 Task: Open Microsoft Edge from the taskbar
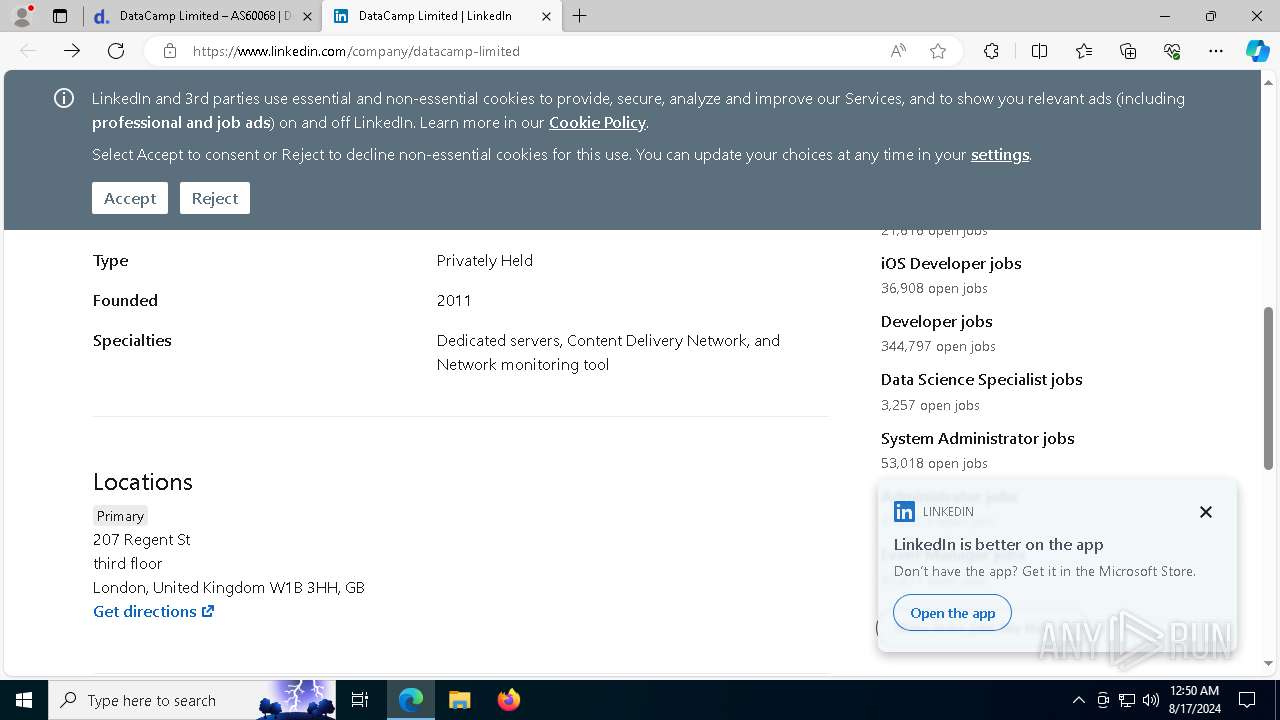point(411,700)
